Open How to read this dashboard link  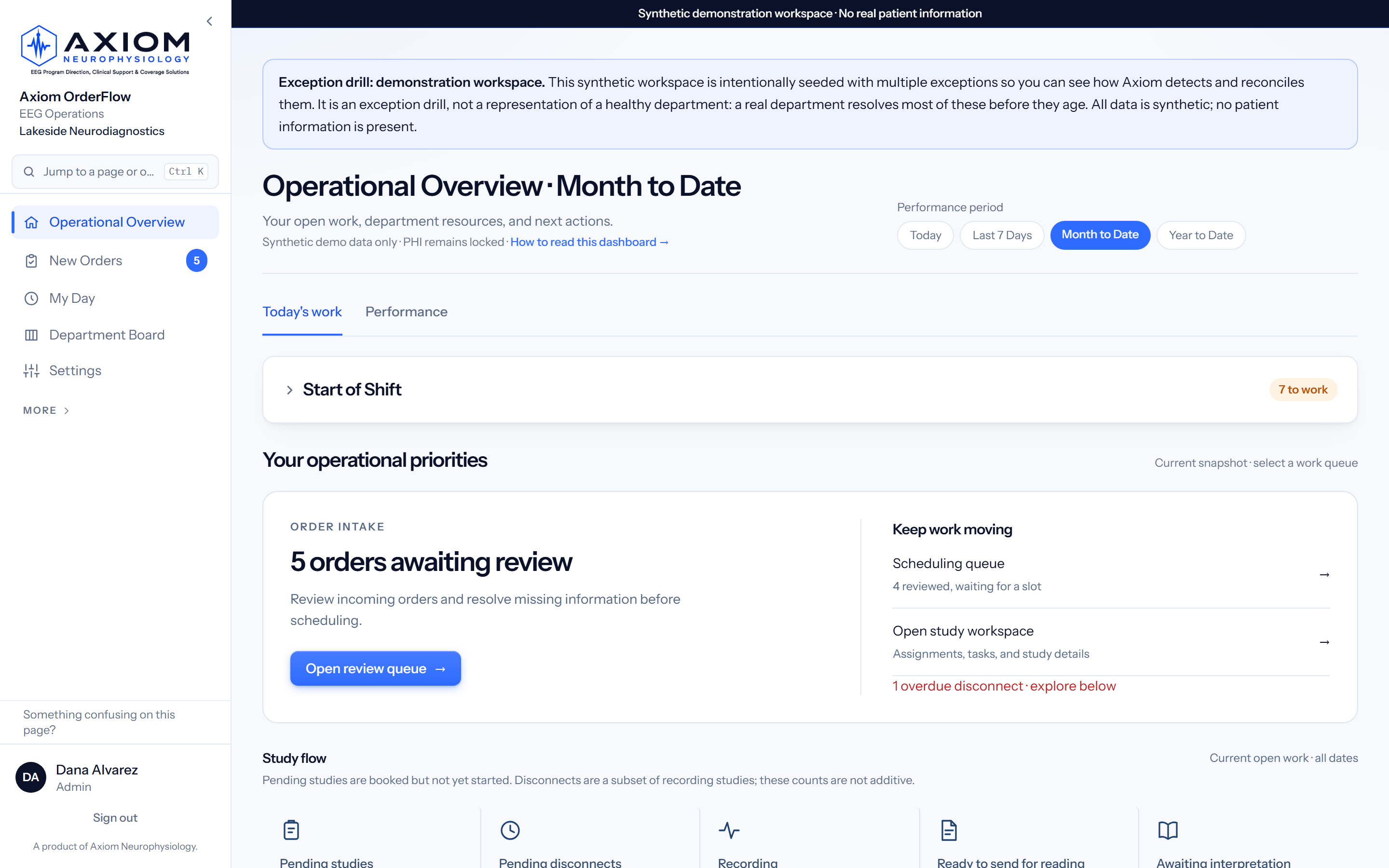point(589,242)
